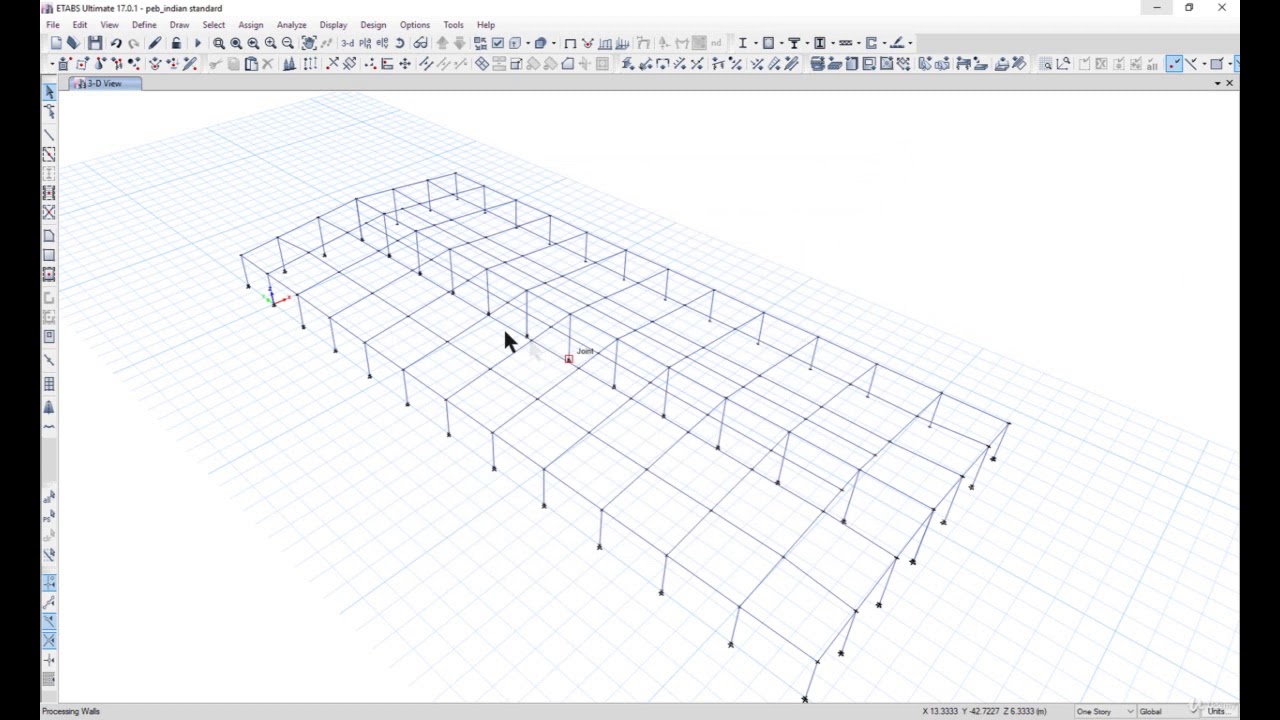Click the Zoom Out One Step icon
Image resolution: width=1280 pixels, height=720 pixels.
click(x=288, y=43)
